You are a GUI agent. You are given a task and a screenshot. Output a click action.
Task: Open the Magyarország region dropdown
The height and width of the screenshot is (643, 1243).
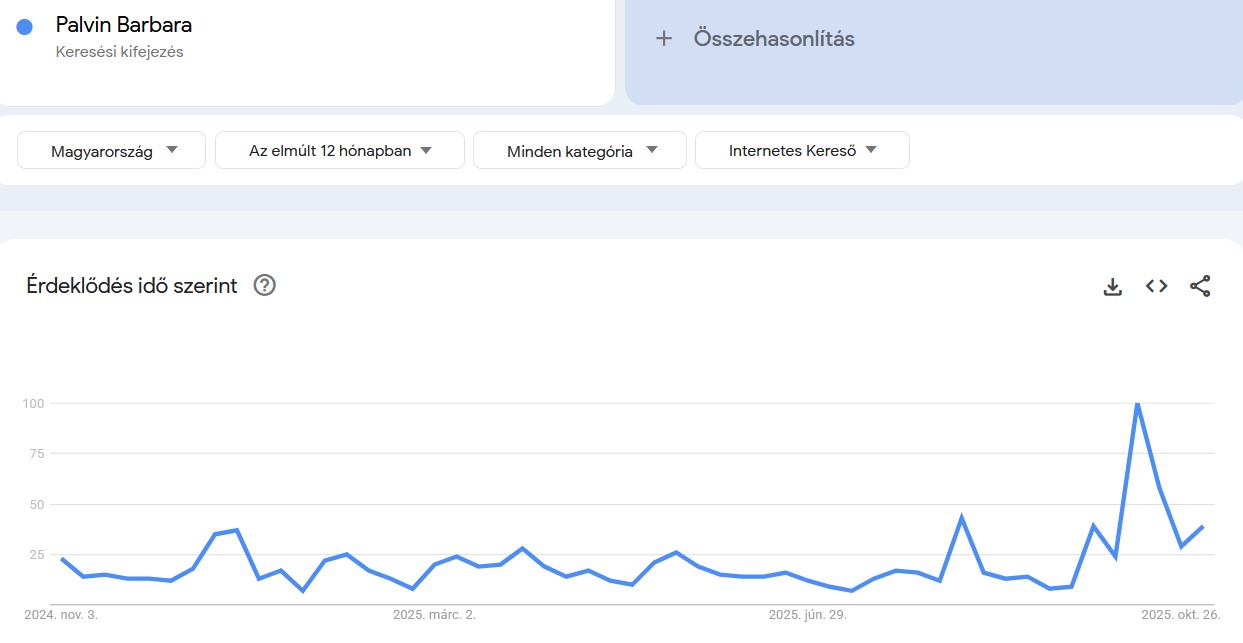[x=110, y=150]
